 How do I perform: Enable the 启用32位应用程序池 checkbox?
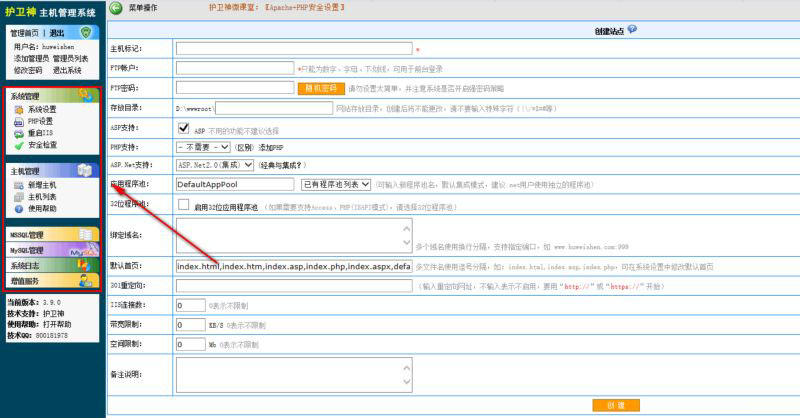click(x=184, y=205)
